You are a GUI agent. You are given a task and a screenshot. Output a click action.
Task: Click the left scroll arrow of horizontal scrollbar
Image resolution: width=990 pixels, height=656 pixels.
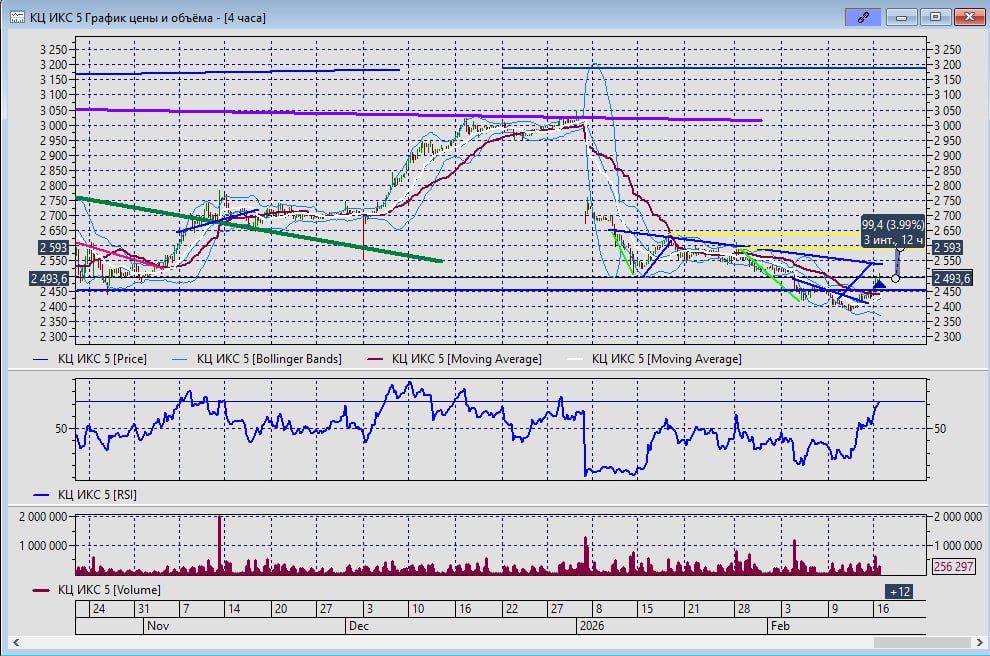pyautogui.click(x=14, y=642)
